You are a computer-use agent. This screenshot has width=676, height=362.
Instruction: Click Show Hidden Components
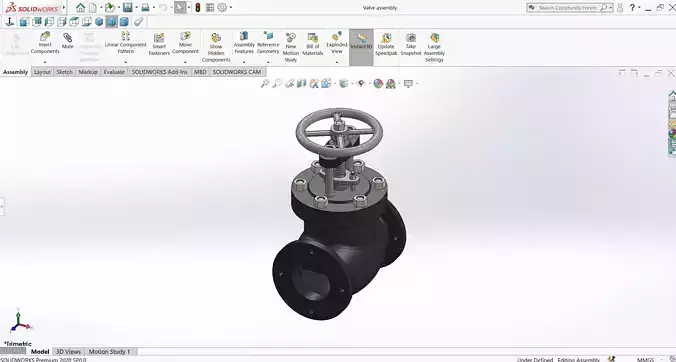pos(216,47)
